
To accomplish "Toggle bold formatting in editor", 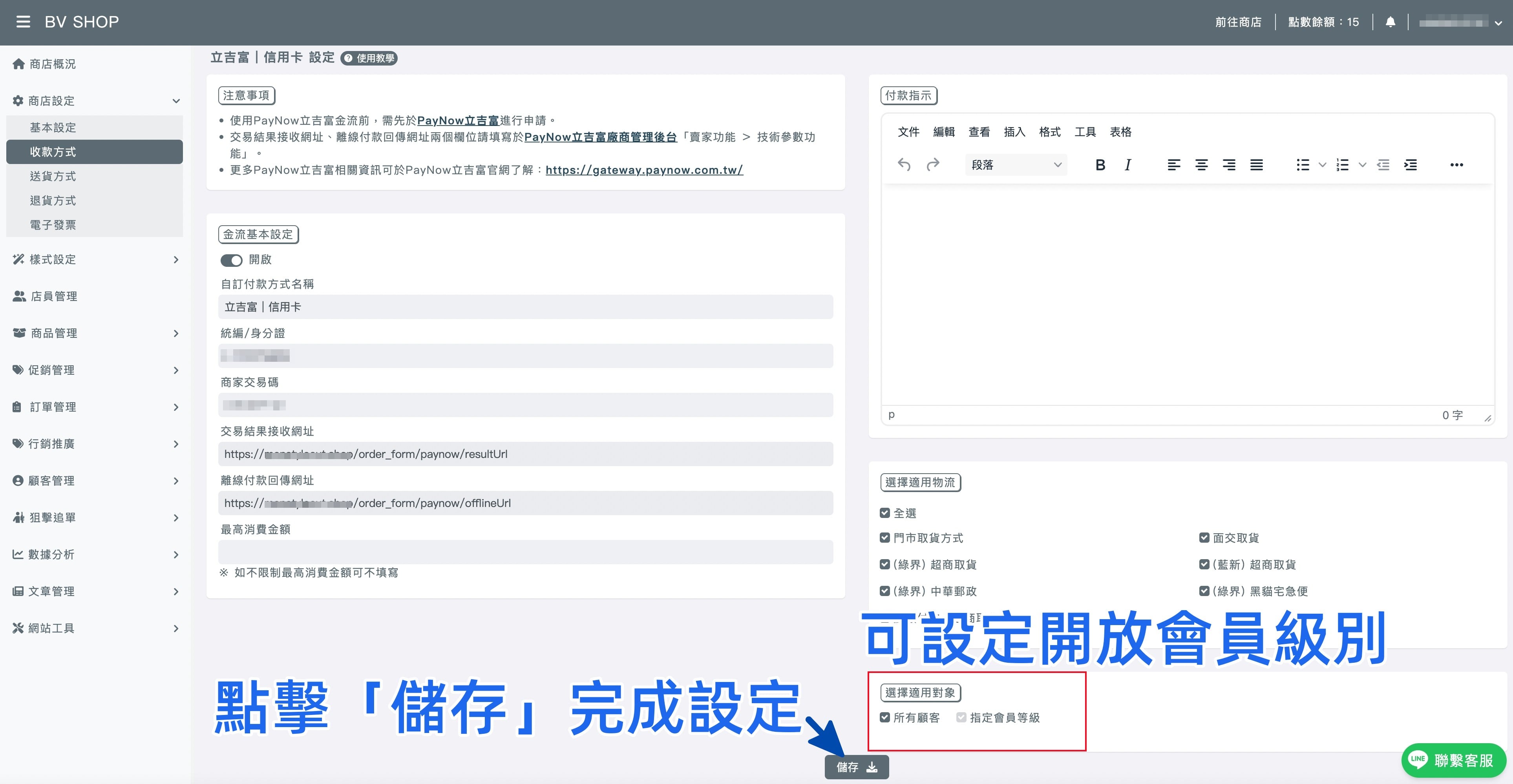I will [1100, 165].
